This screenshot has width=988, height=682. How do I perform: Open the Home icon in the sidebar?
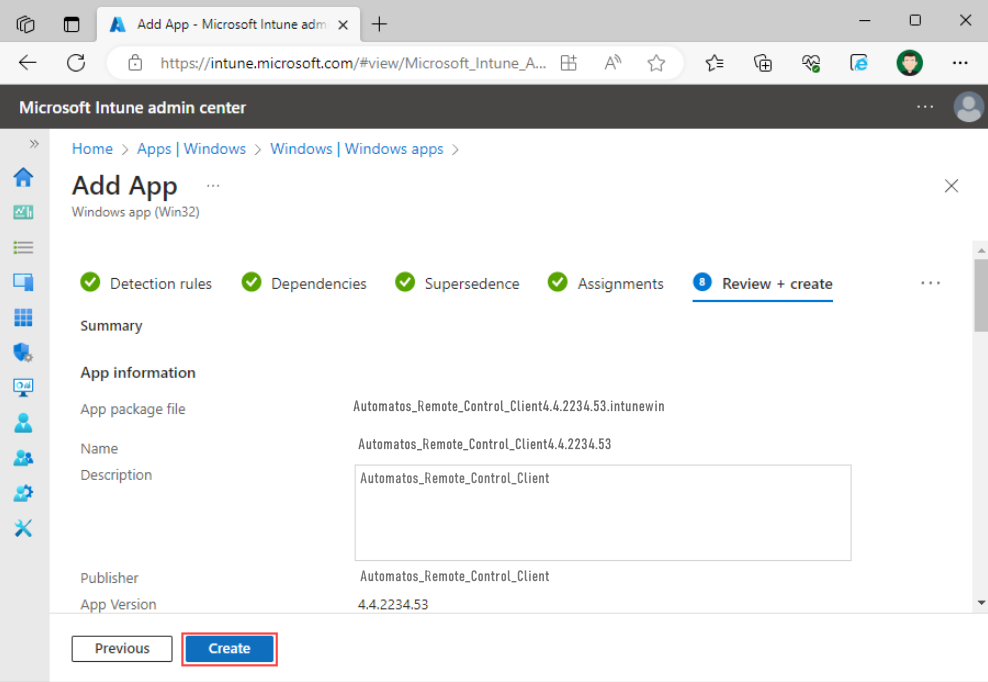pos(23,177)
